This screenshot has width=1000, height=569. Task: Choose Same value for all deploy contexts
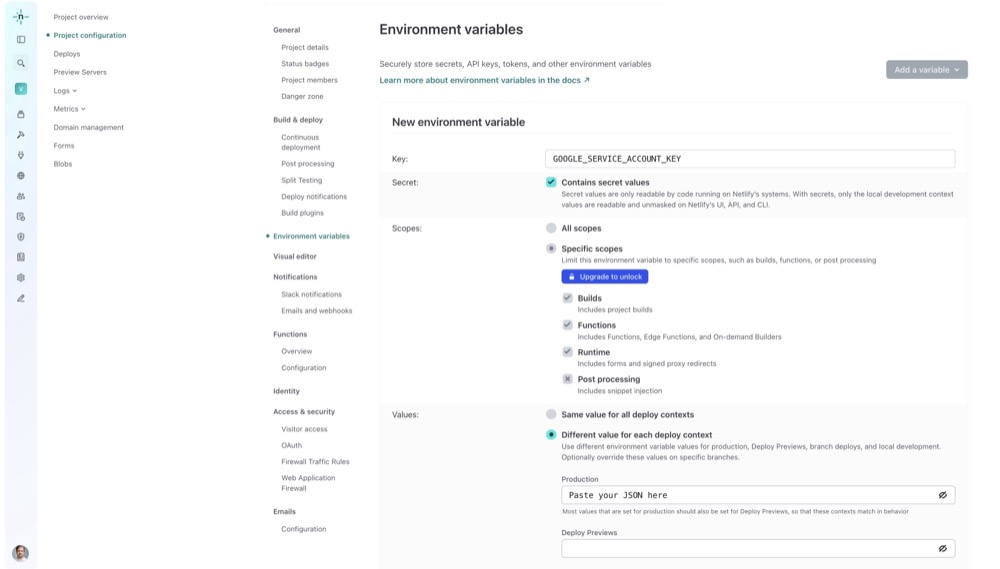[x=551, y=414]
